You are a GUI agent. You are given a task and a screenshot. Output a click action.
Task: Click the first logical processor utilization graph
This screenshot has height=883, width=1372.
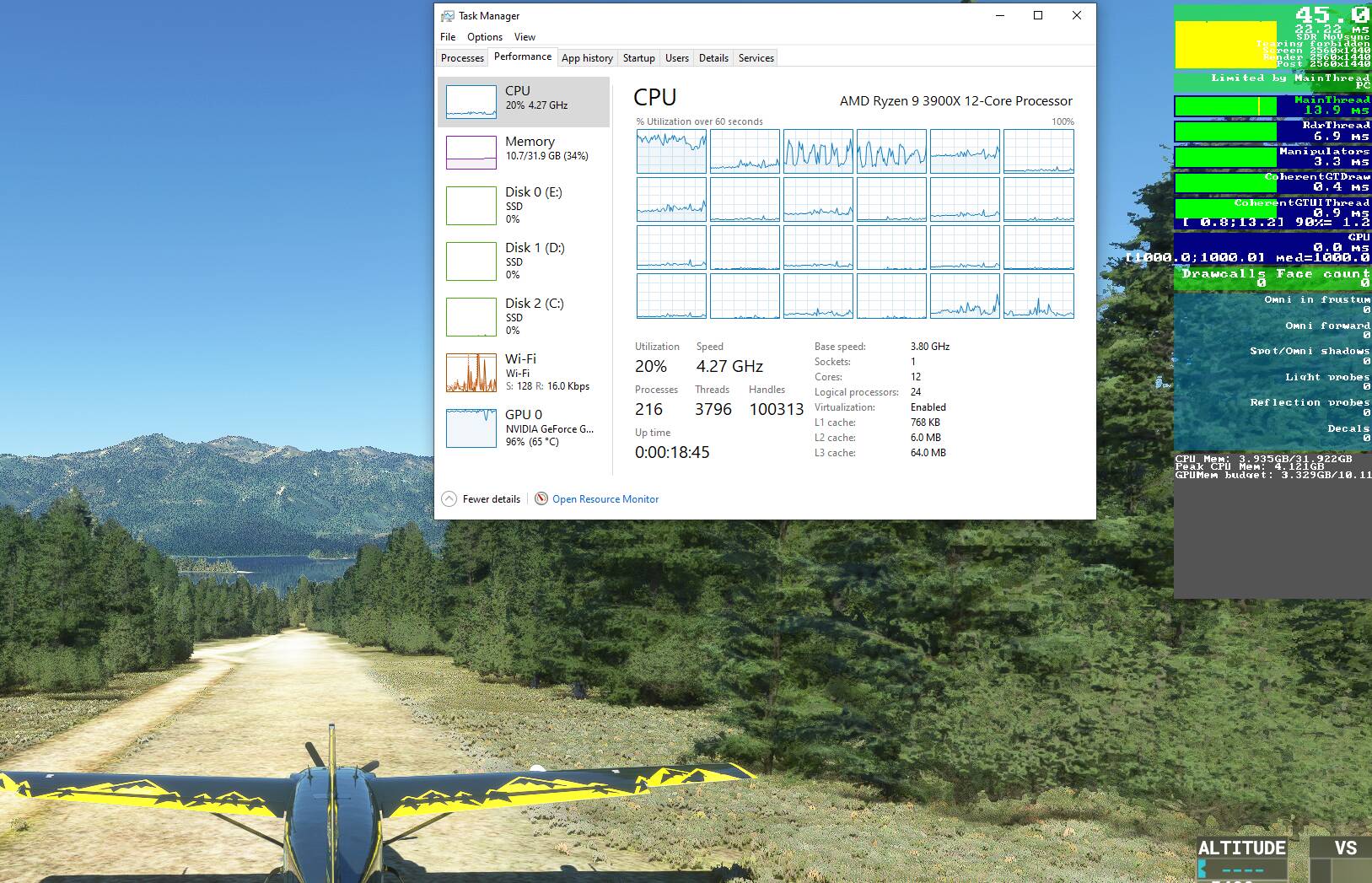point(671,151)
